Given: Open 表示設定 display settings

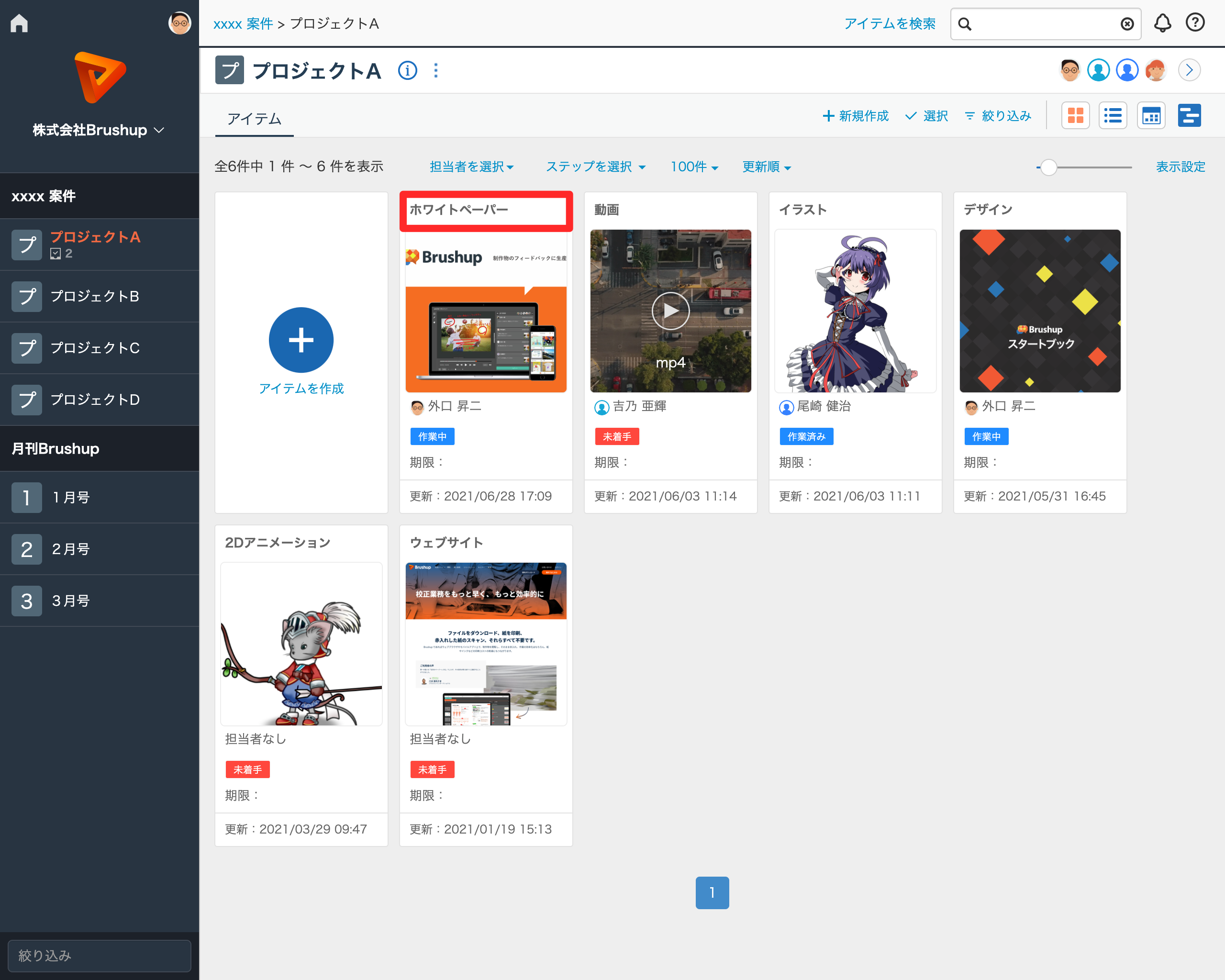Looking at the screenshot, I should tap(1180, 167).
